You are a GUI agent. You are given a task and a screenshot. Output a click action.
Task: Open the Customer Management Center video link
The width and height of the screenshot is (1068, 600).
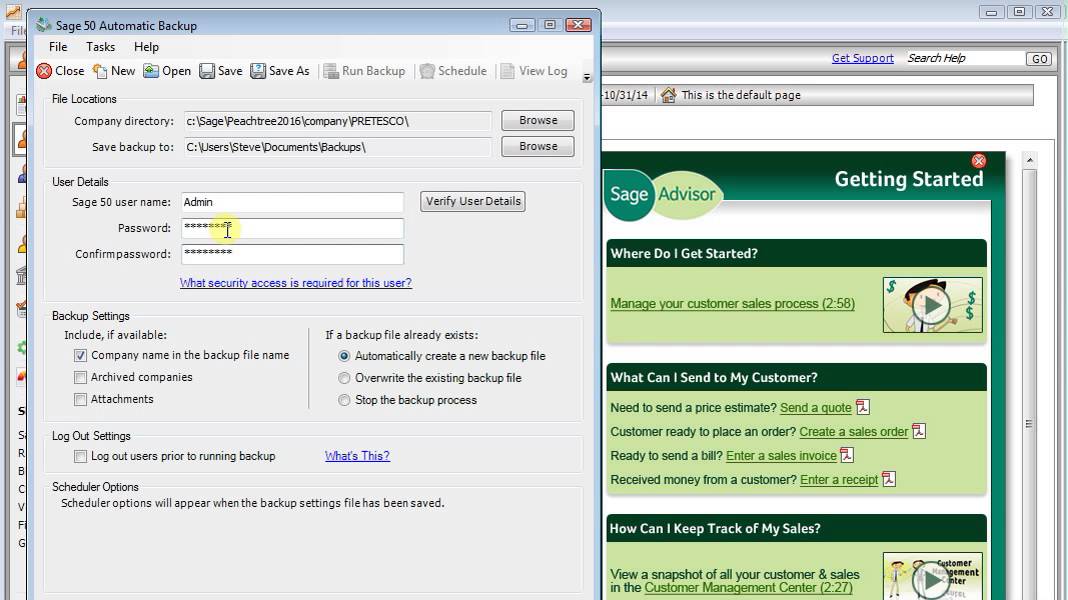[748, 588]
